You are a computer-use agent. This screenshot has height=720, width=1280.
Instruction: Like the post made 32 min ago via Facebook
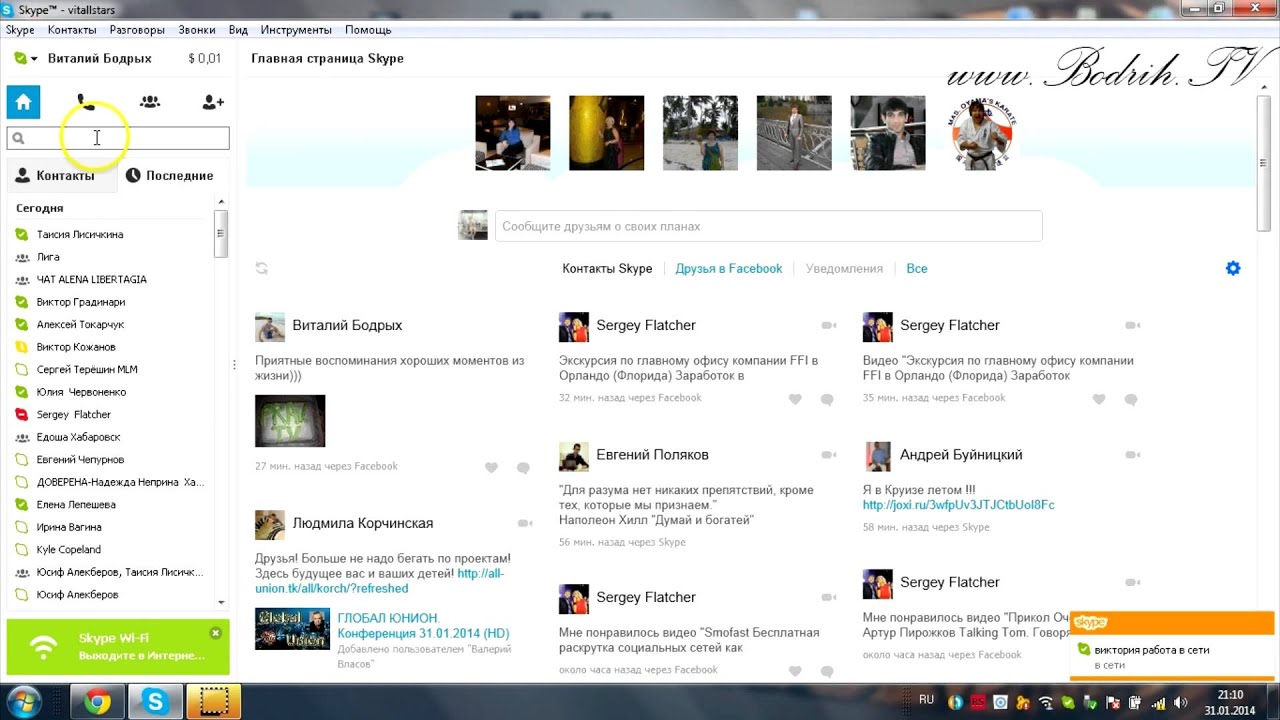(795, 399)
